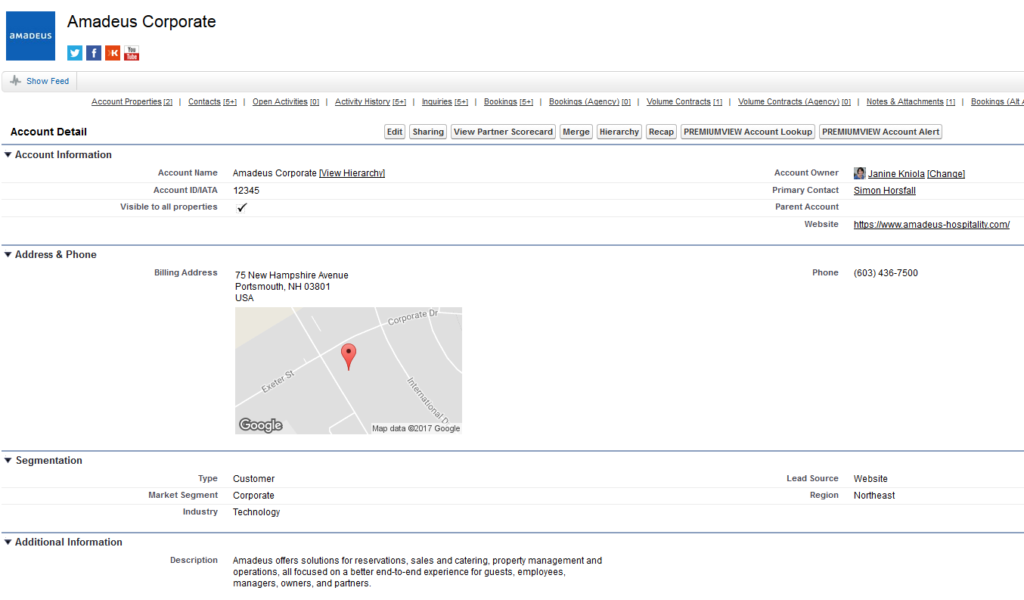Open the YouTube social icon
This screenshot has width=1024, height=600.
pyautogui.click(x=132, y=53)
